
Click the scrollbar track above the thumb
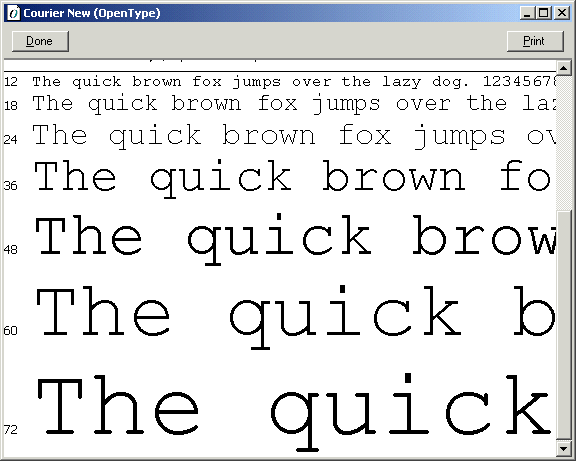(564, 142)
